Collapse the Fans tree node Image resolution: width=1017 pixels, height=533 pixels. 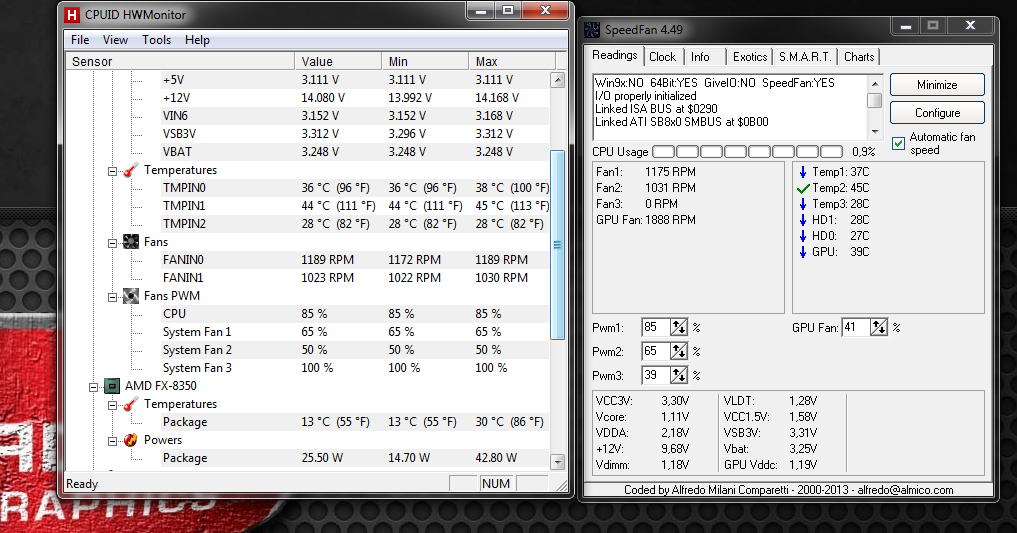tap(112, 243)
